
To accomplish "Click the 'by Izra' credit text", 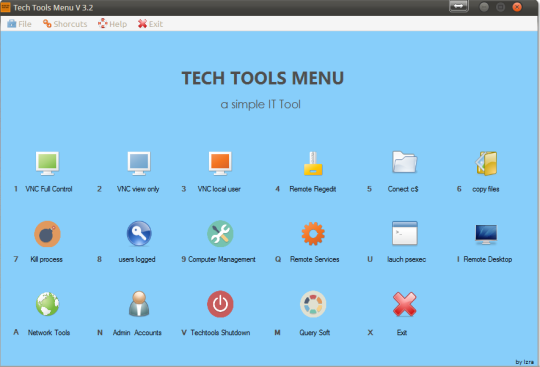I will [x=525, y=362].
